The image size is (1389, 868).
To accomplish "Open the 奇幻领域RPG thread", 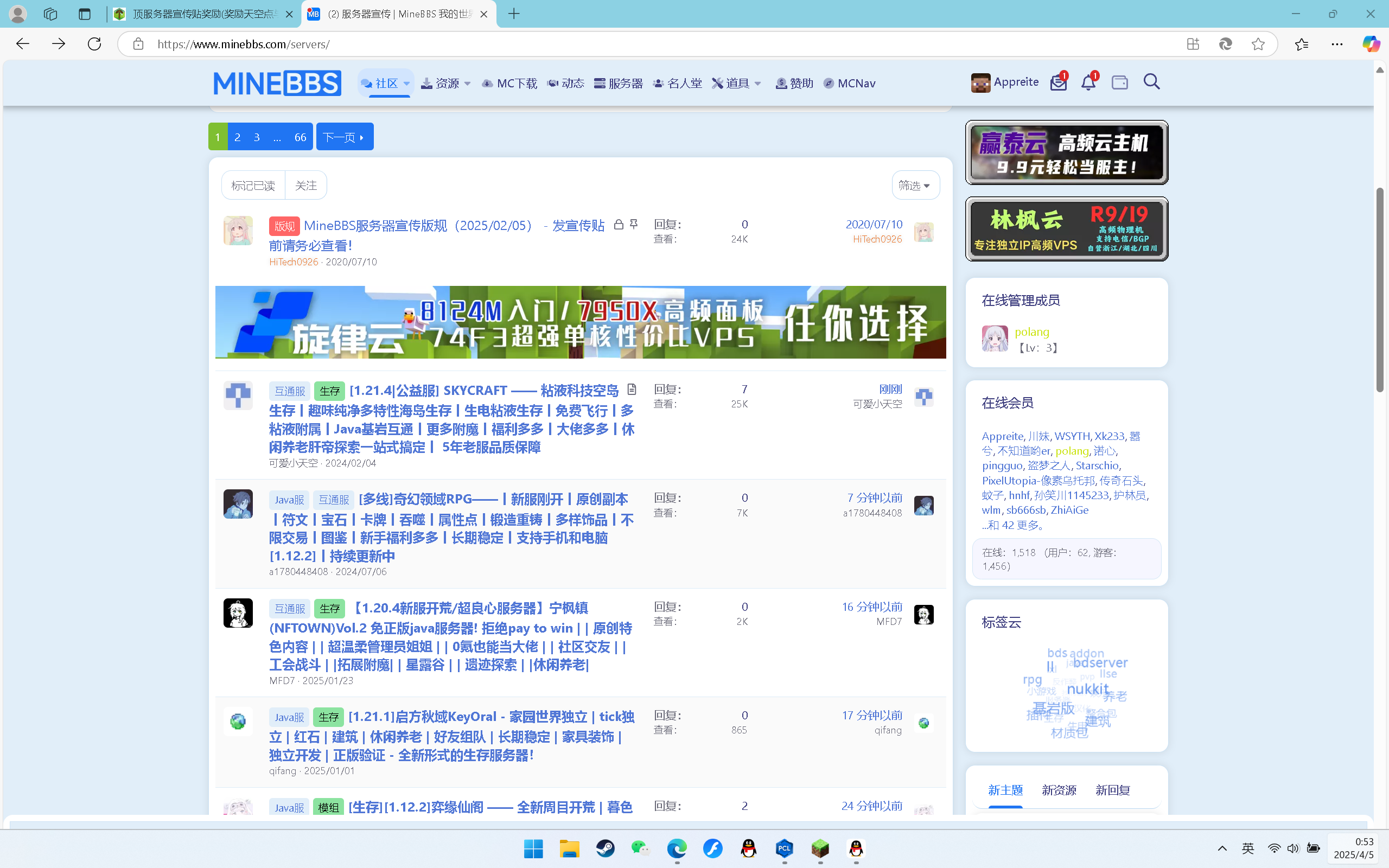I will (x=451, y=527).
